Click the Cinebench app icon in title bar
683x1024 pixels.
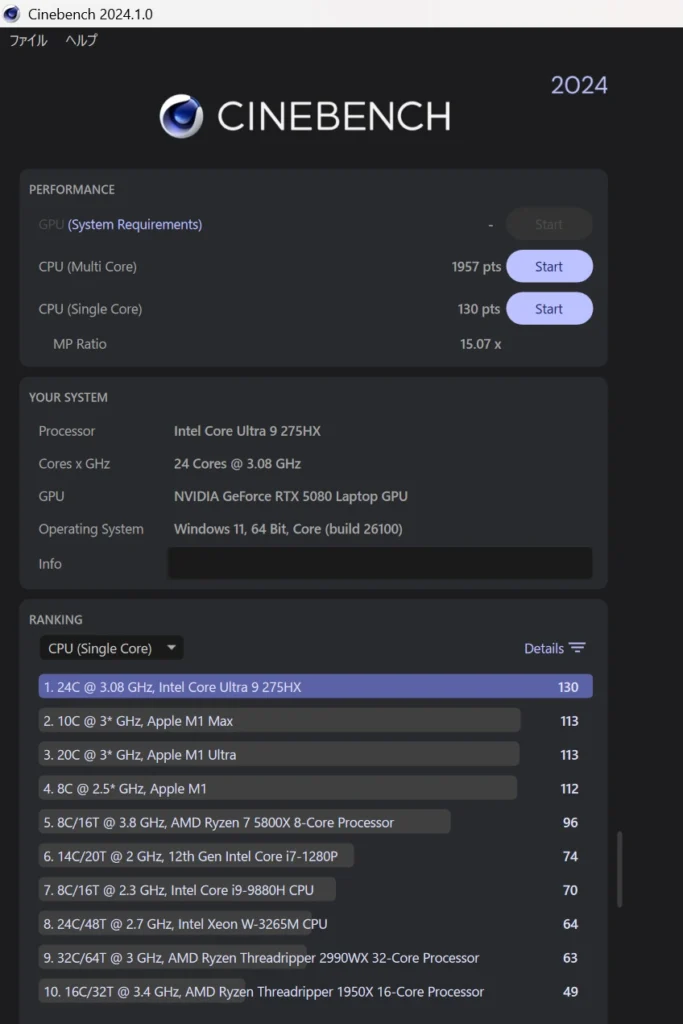(14, 15)
